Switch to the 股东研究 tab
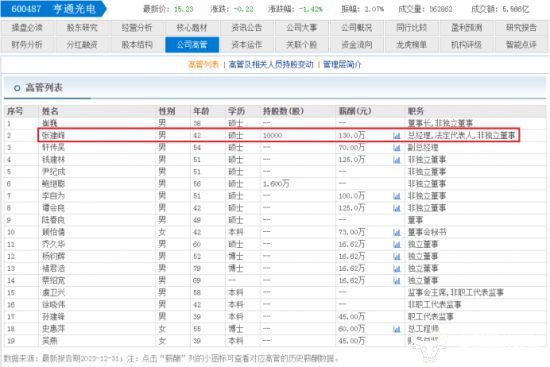 tap(82, 28)
